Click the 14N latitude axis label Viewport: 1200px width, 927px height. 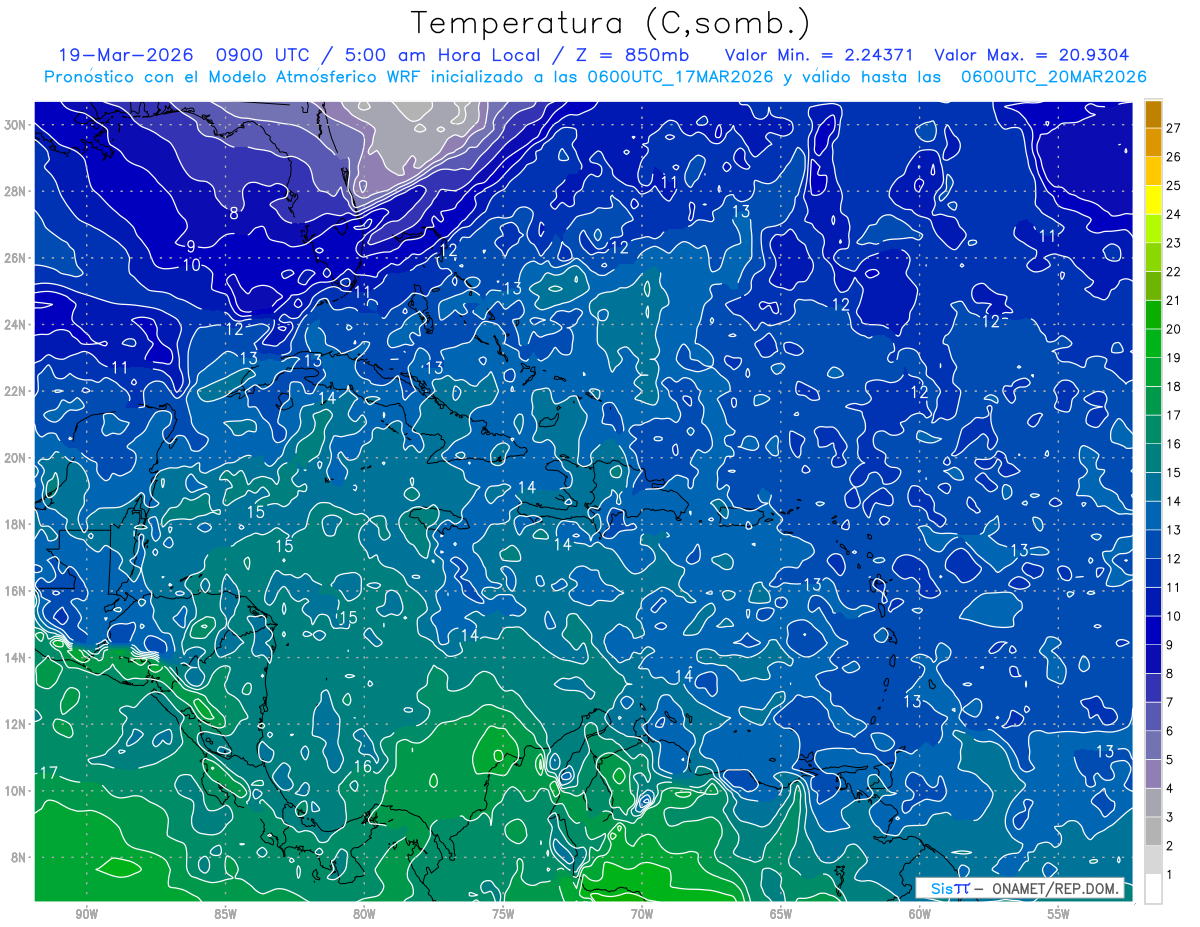tap(15, 658)
